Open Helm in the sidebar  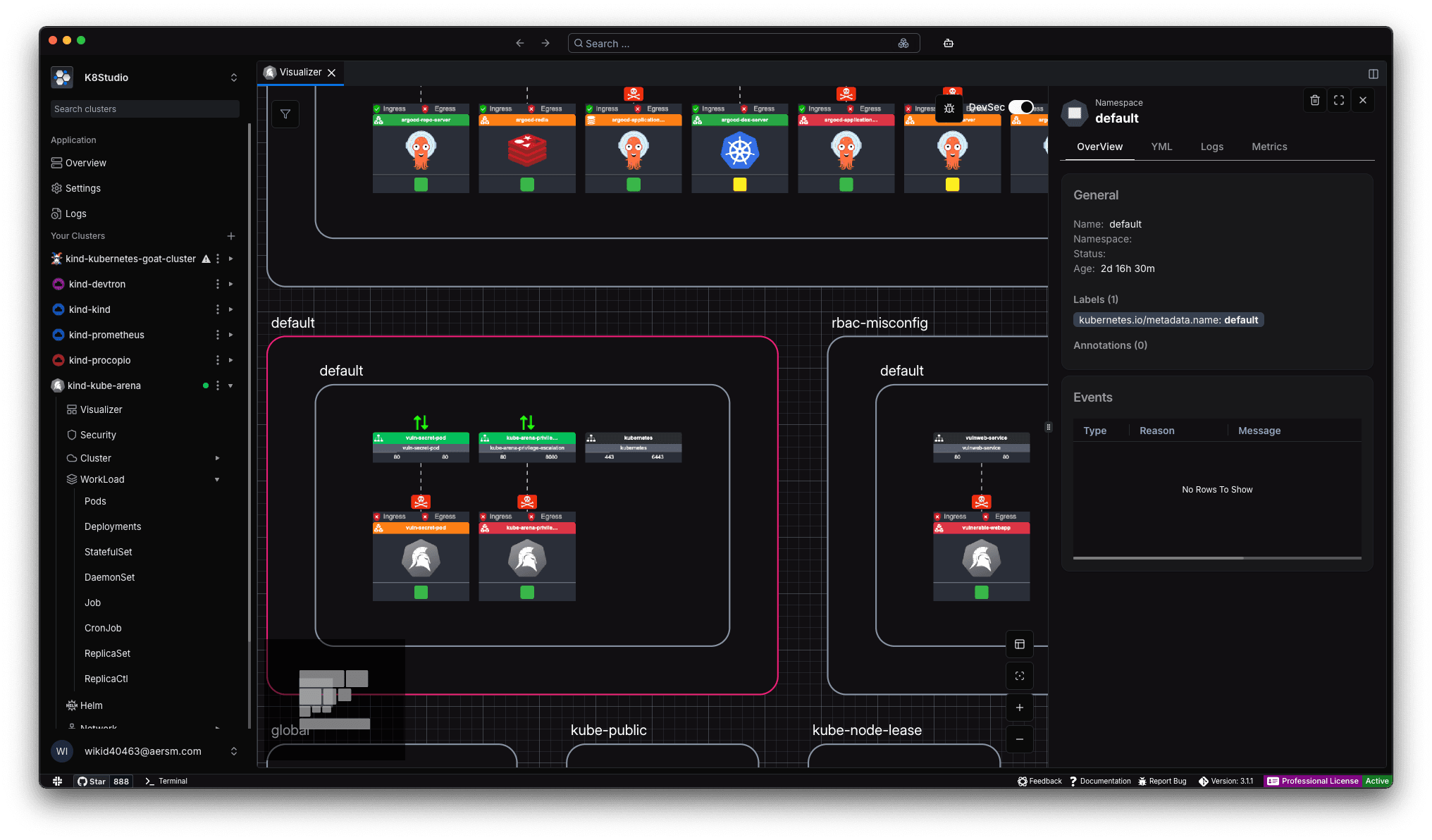pos(85,705)
